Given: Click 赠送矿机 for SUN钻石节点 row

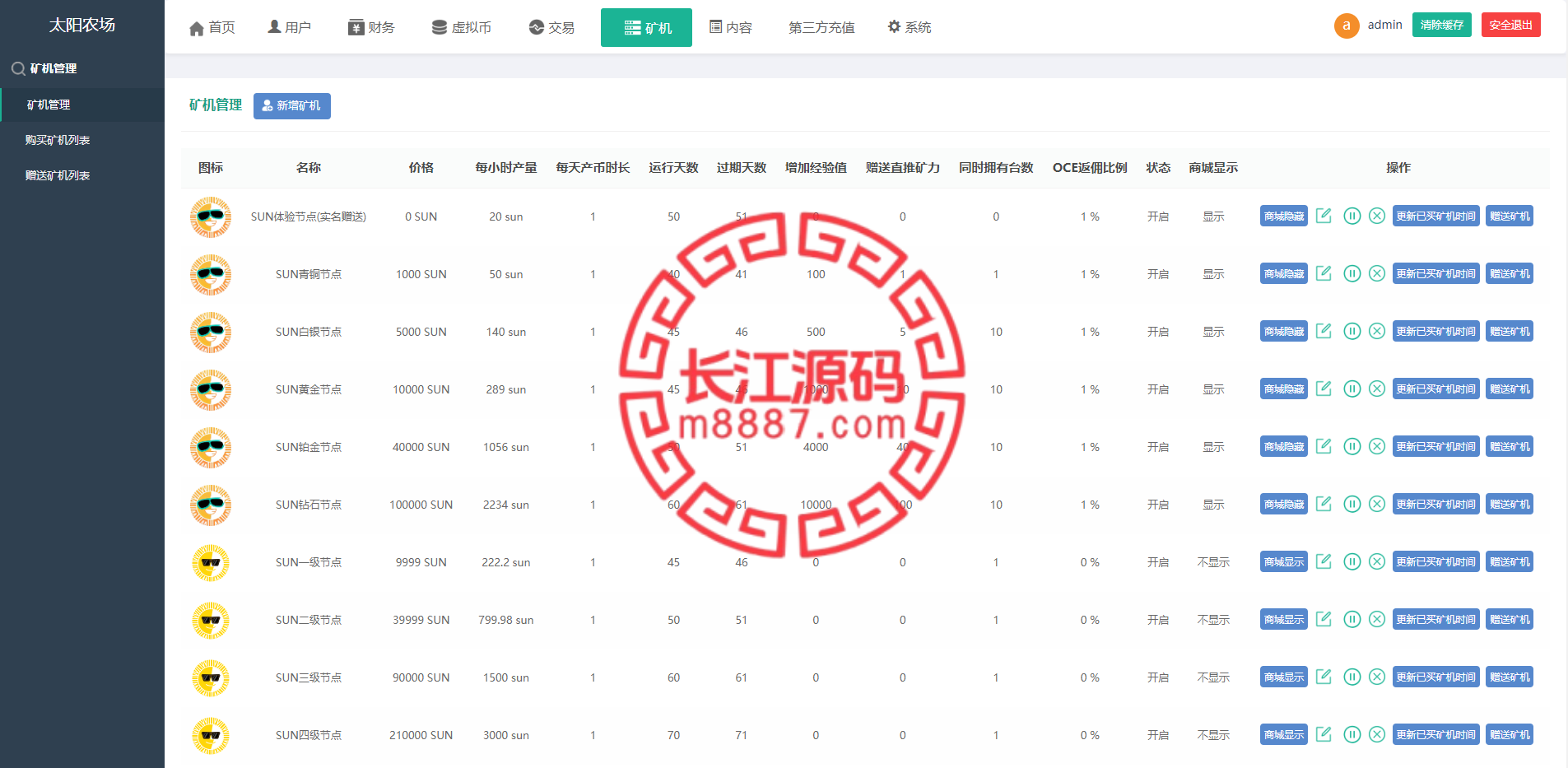Looking at the screenshot, I should click(1510, 505).
